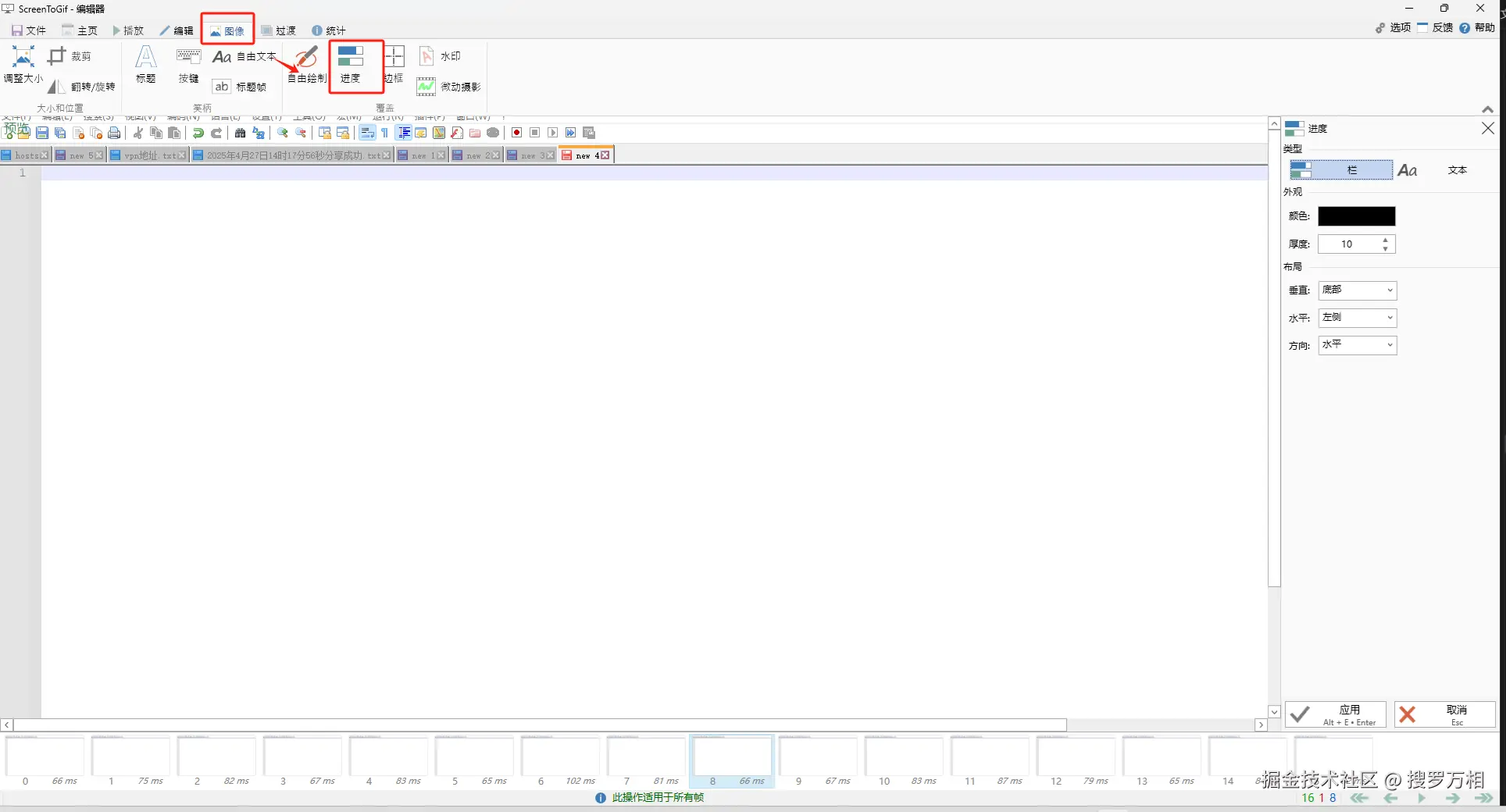This screenshot has height=812, width=1506.
Task: Select frame 0 thumbnail (66 ms)
Action: [45, 761]
